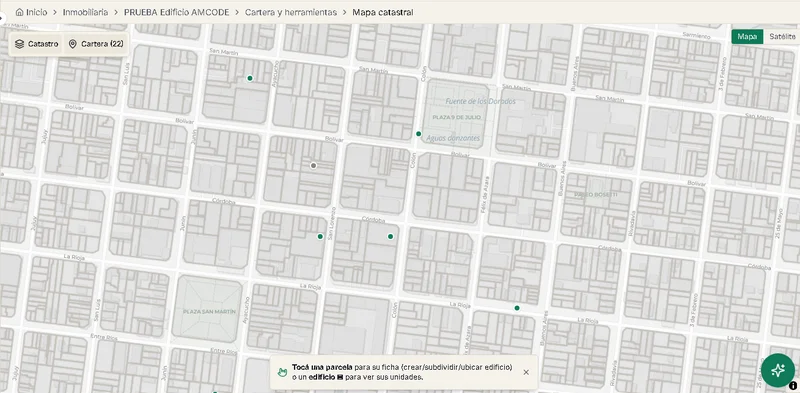Image resolution: width=800 pixels, height=393 pixels.
Task: Select Mapa catastral breadcrumb item
Action: pos(383,12)
